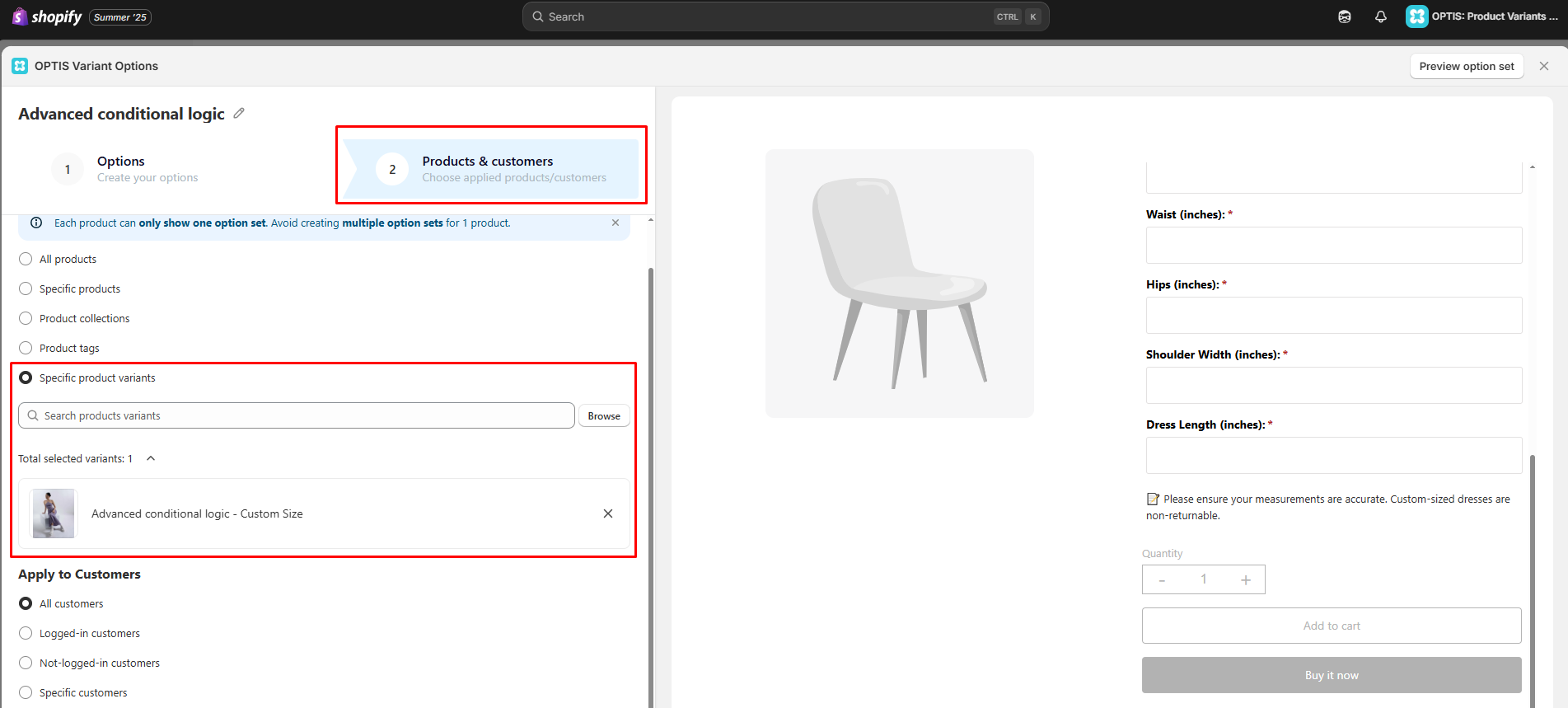
Task: Click the OPTIS Variant Options app icon
Action: (x=20, y=66)
